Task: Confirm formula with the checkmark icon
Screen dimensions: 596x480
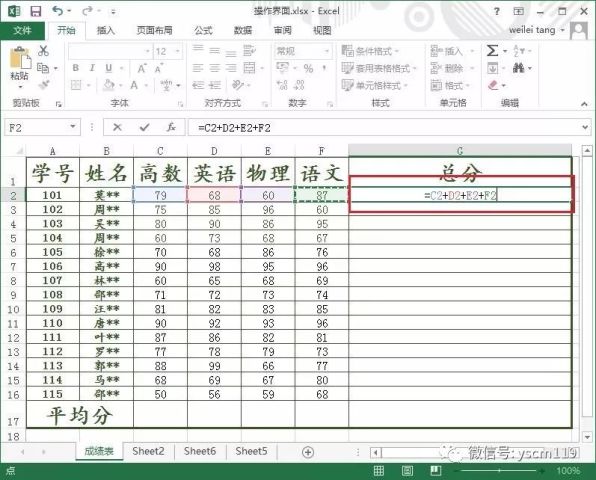Action: pos(144,127)
